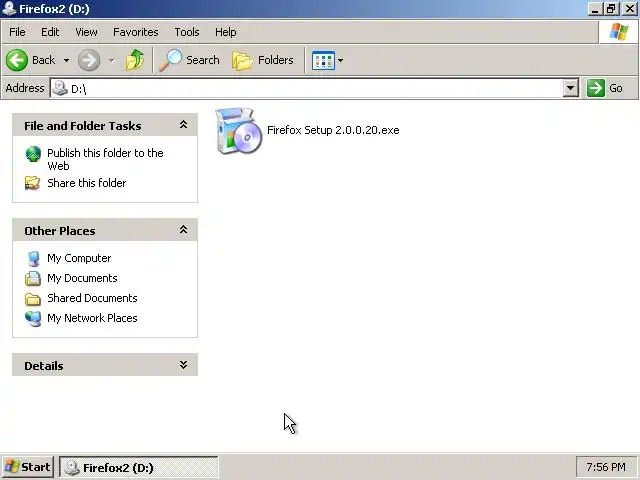The width and height of the screenshot is (640, 480).
Task: Open My Network Places link
Action: (92, 318)
